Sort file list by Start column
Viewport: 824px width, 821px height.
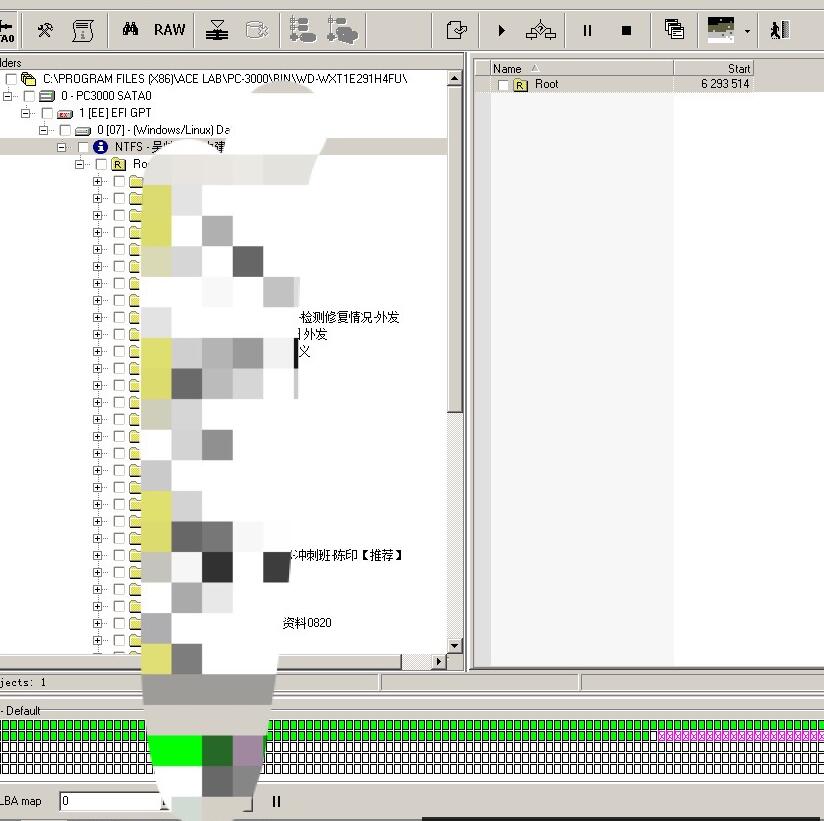coord(714,68)
